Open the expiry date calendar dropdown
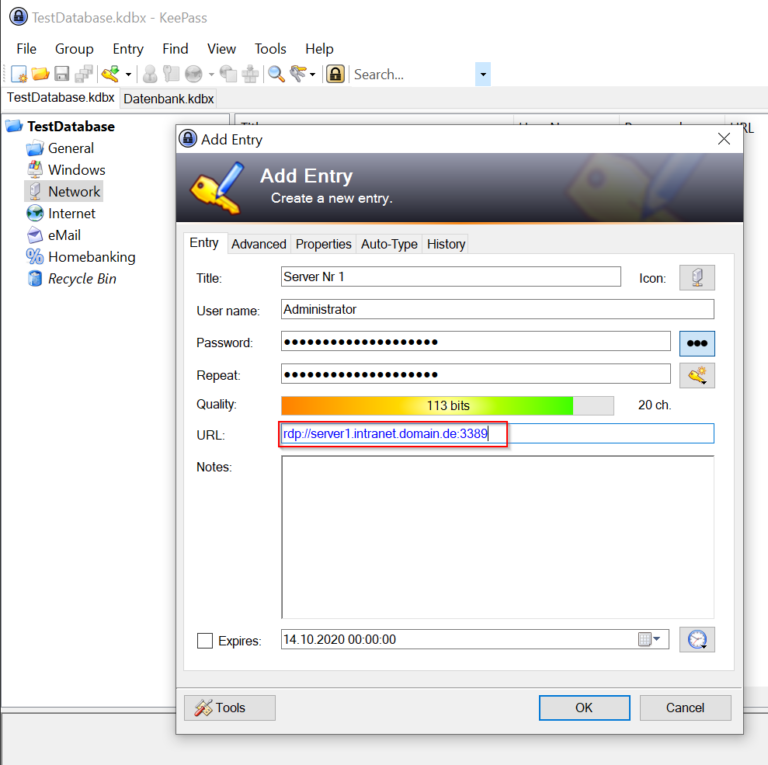This screenshot has width=768, height=765. 650,639
